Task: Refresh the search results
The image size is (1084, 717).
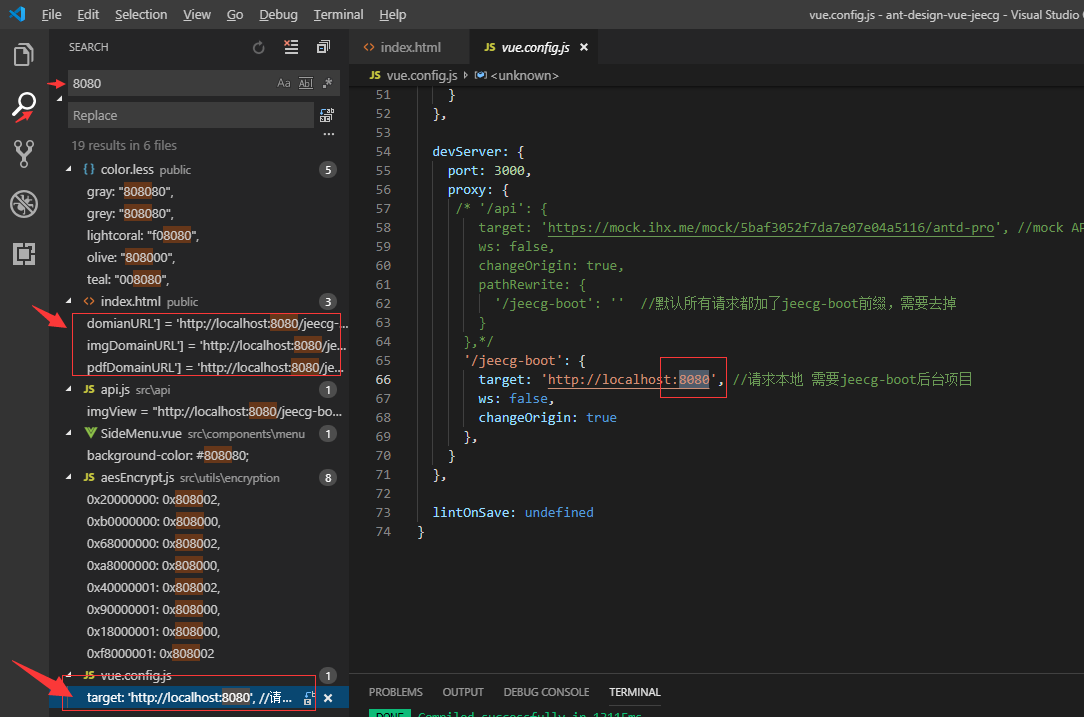Action: [x=259, y=47]
